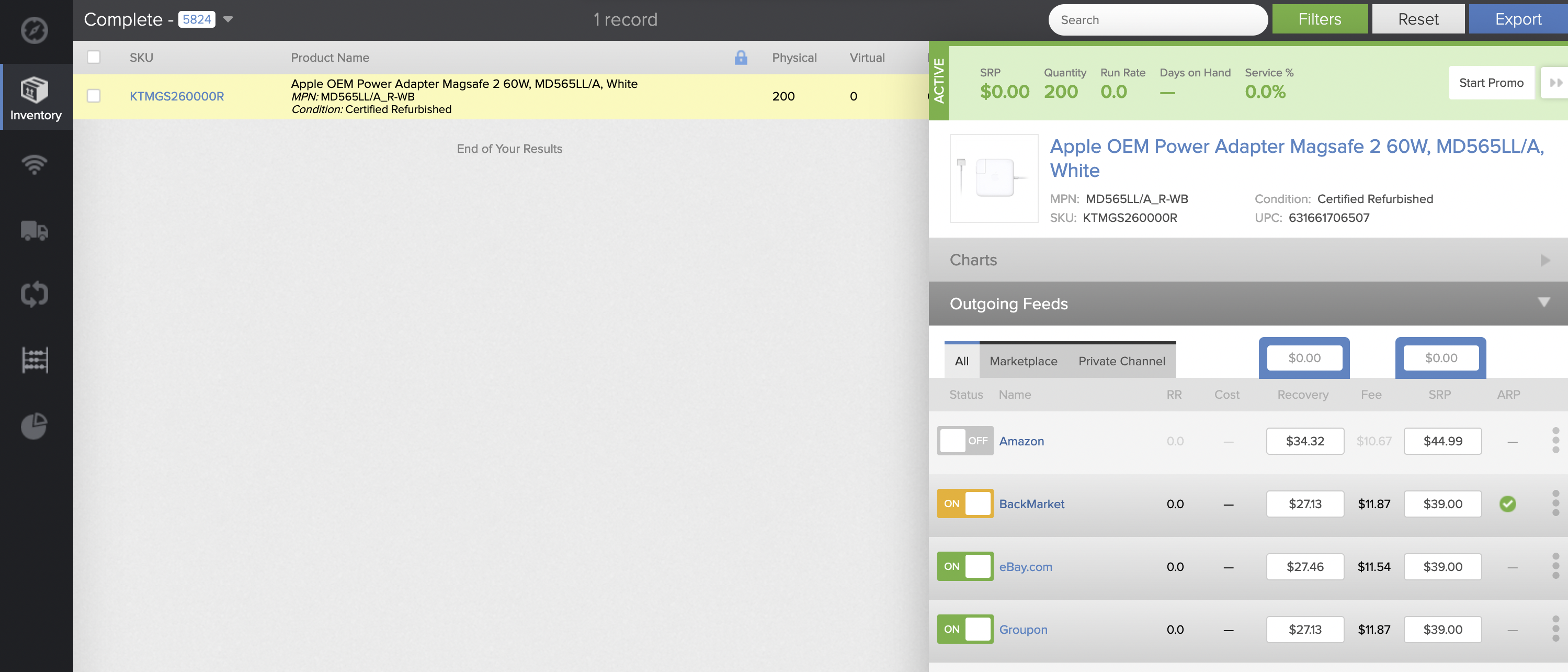The image size is (1568, 672).
Task: Click the Search input field
Action: (x=1158, y=19)
